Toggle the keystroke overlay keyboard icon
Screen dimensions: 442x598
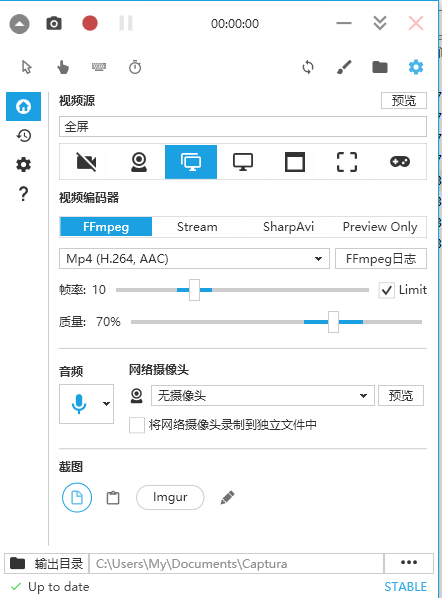(x=99, y=67)
